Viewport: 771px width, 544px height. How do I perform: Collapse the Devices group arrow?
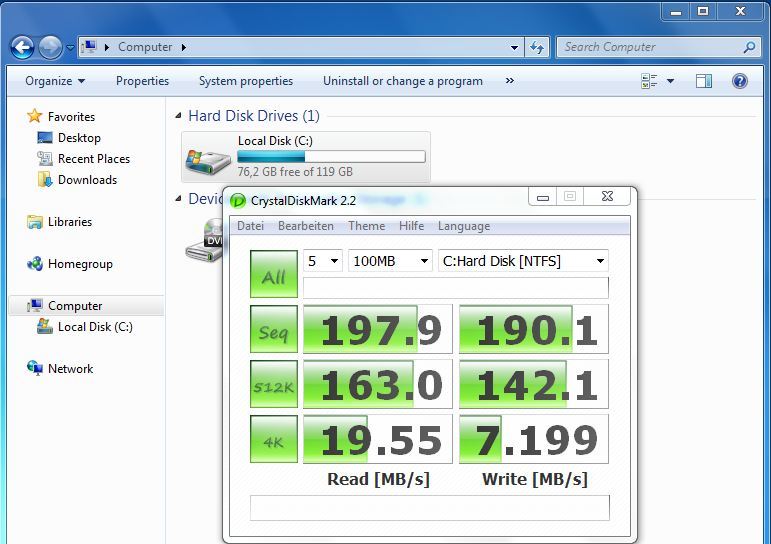pos(178,199)
